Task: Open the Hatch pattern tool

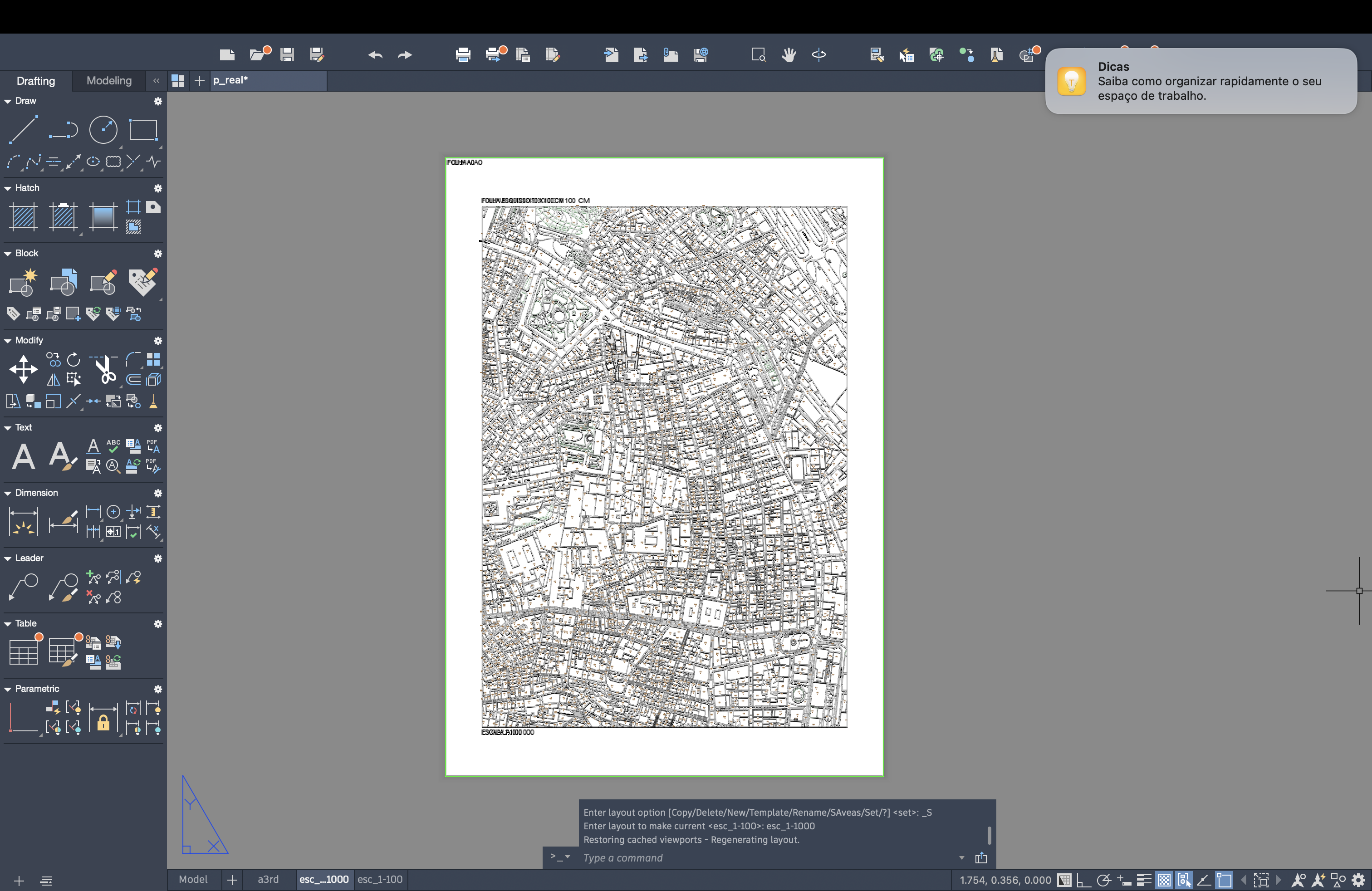Action: point(24,217)
